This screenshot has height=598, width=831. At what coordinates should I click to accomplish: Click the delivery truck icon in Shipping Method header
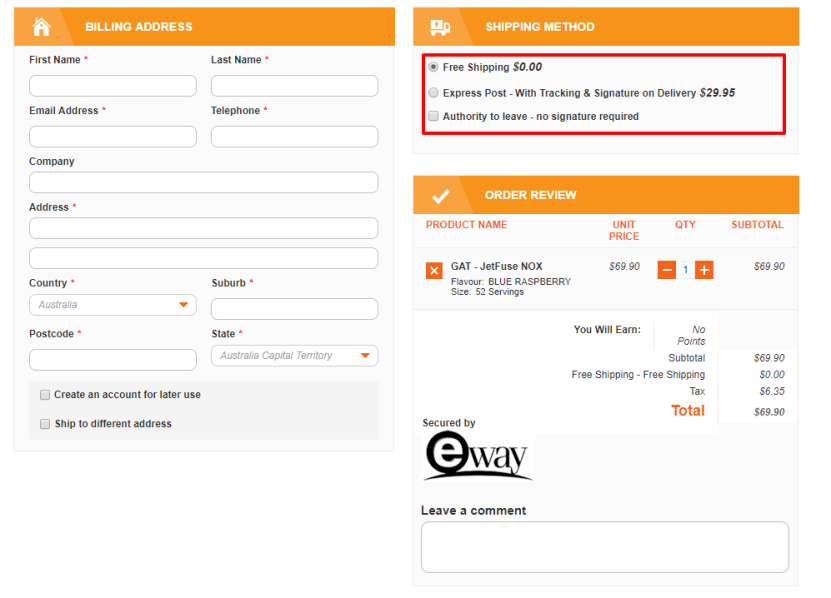coord(440,27)
